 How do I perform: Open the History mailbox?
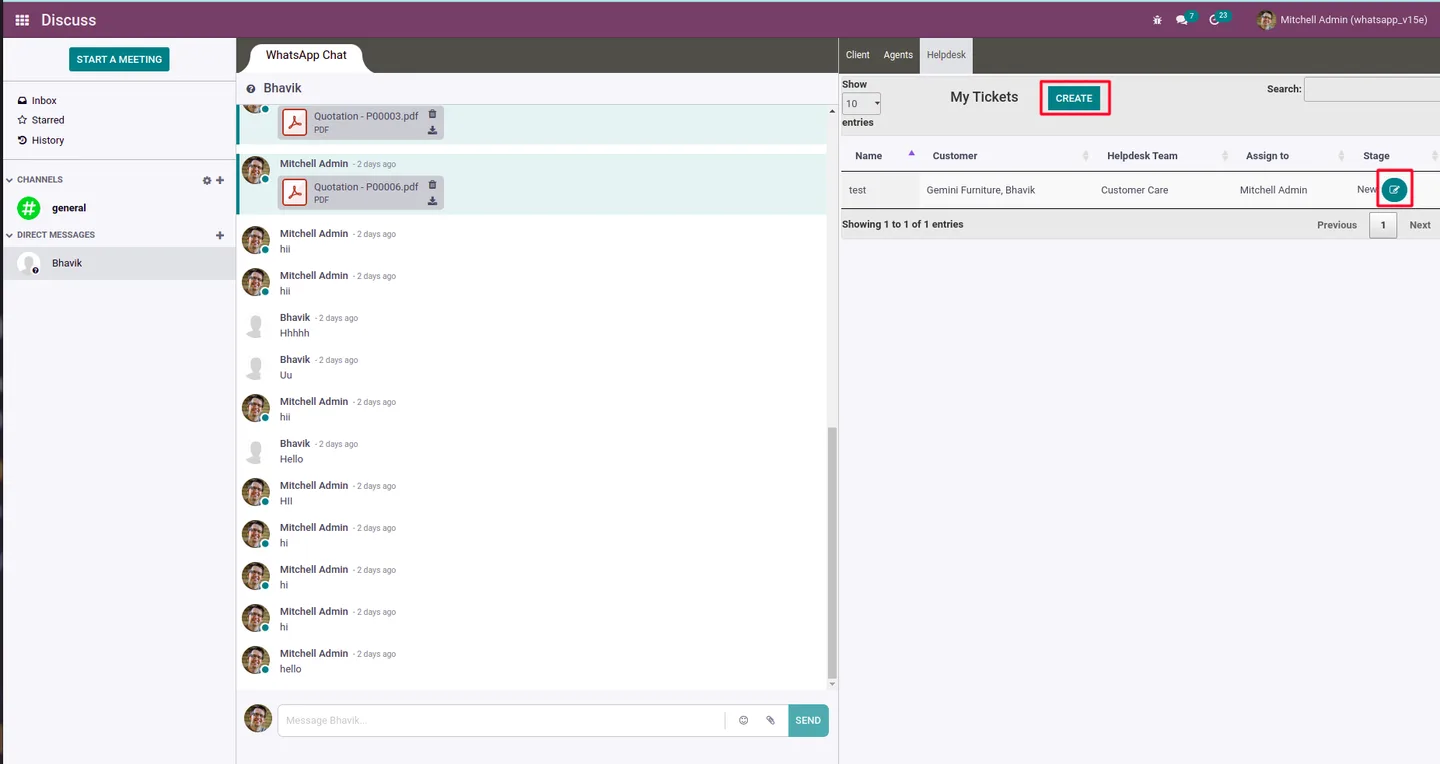click(x=47, y=140)
